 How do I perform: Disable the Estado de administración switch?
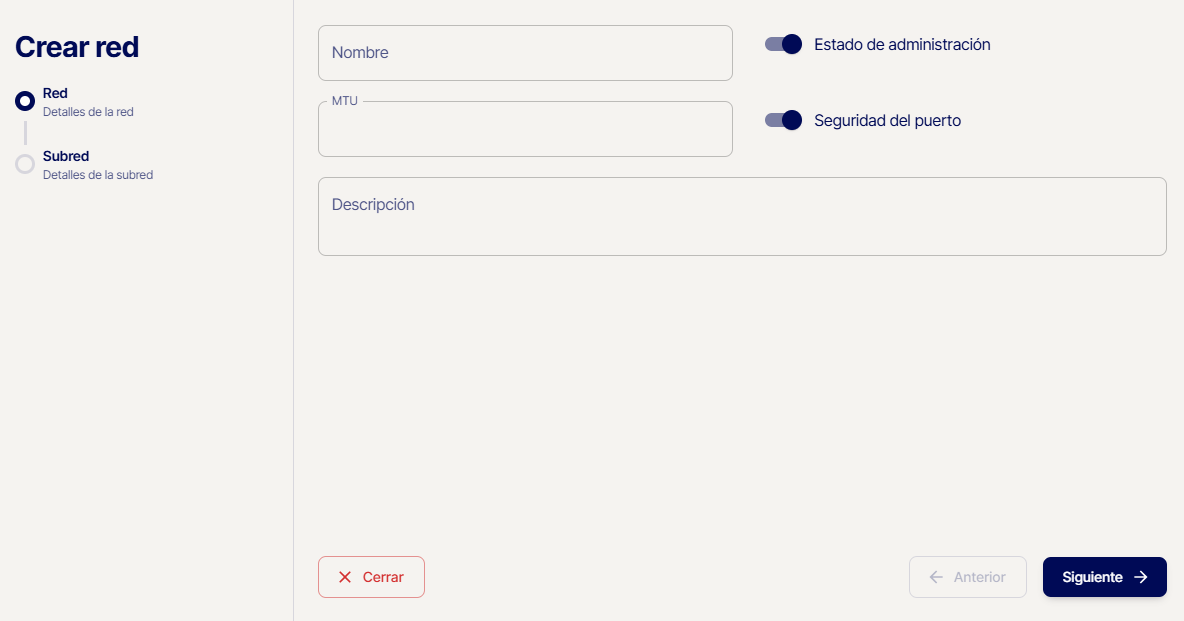pyautogui.click(x=784, y=44)
